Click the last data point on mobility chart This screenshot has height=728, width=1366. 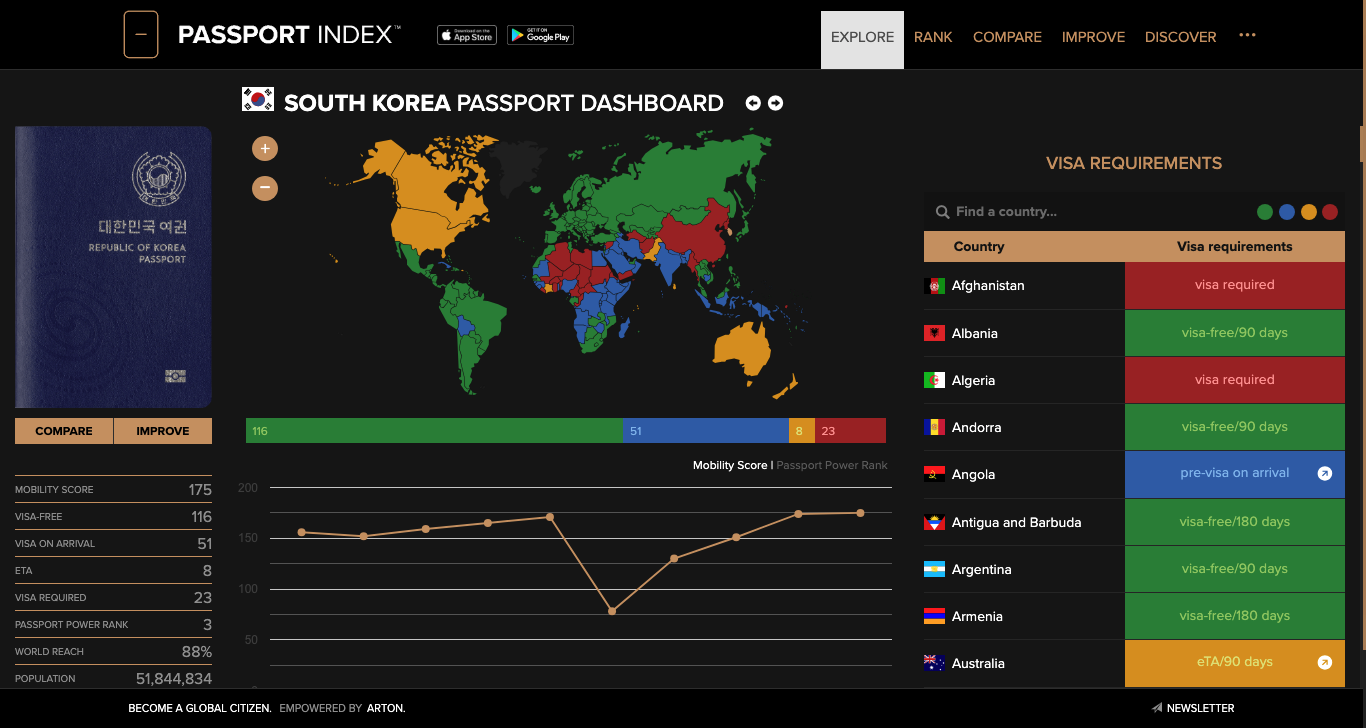coord(860,513)
